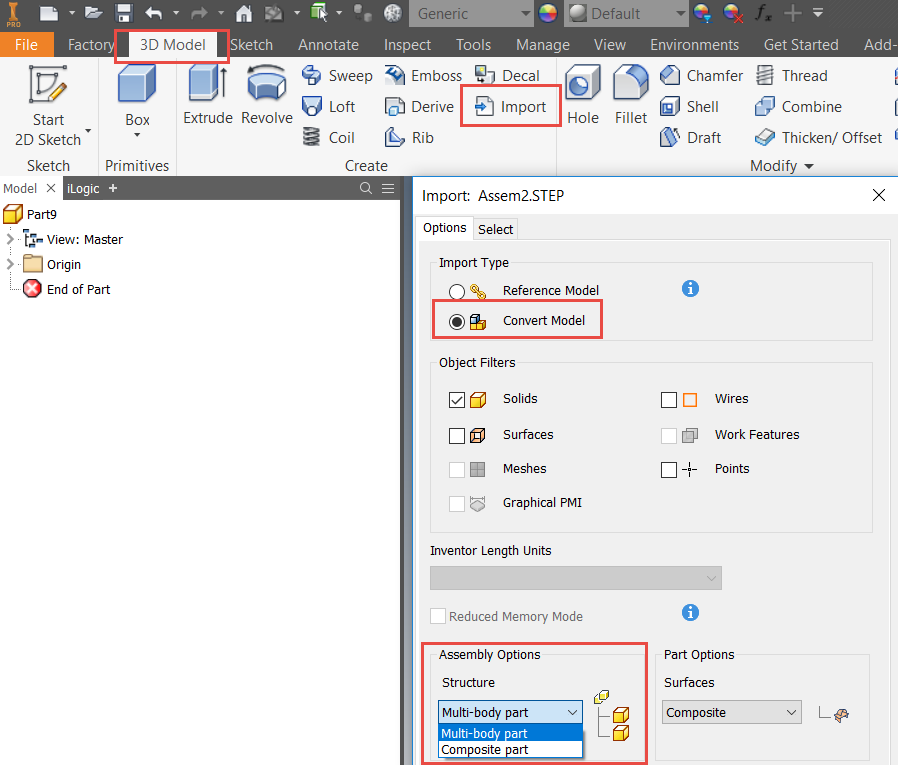
Task: Select the Combine tool
Action: (x=798, y=107)
